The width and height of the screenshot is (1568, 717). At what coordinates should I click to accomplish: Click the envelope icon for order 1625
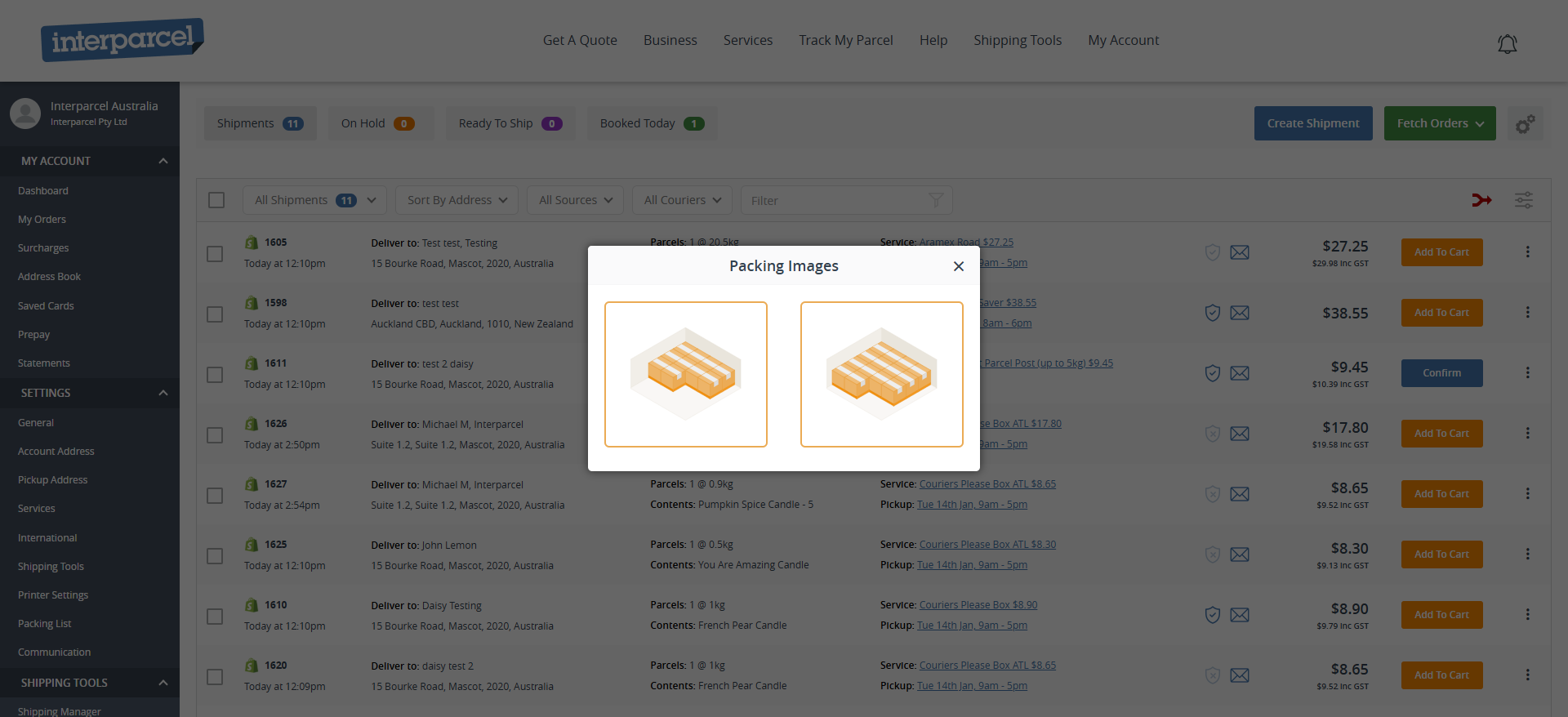click(x=1239, y=554)
